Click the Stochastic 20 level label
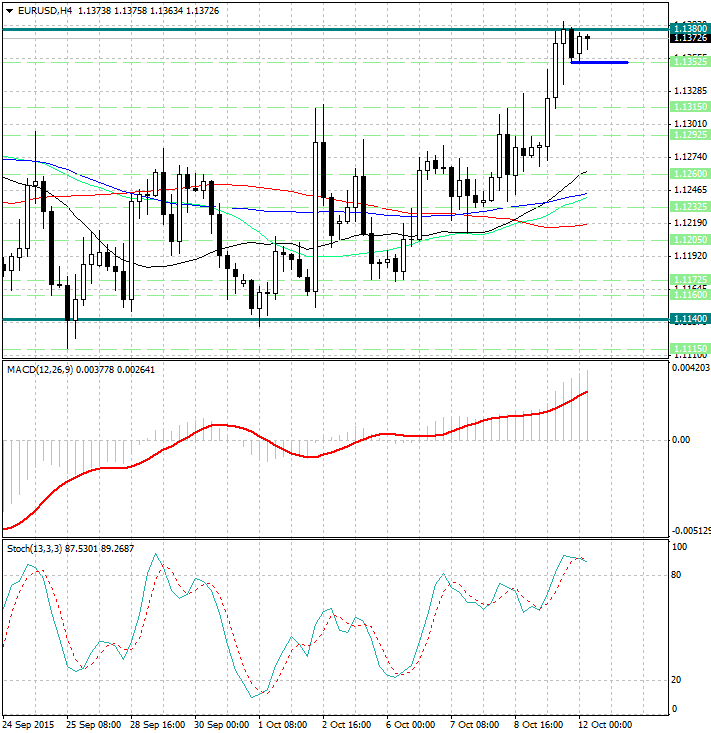This screenshot has height=733, width=711. [676, 680]
